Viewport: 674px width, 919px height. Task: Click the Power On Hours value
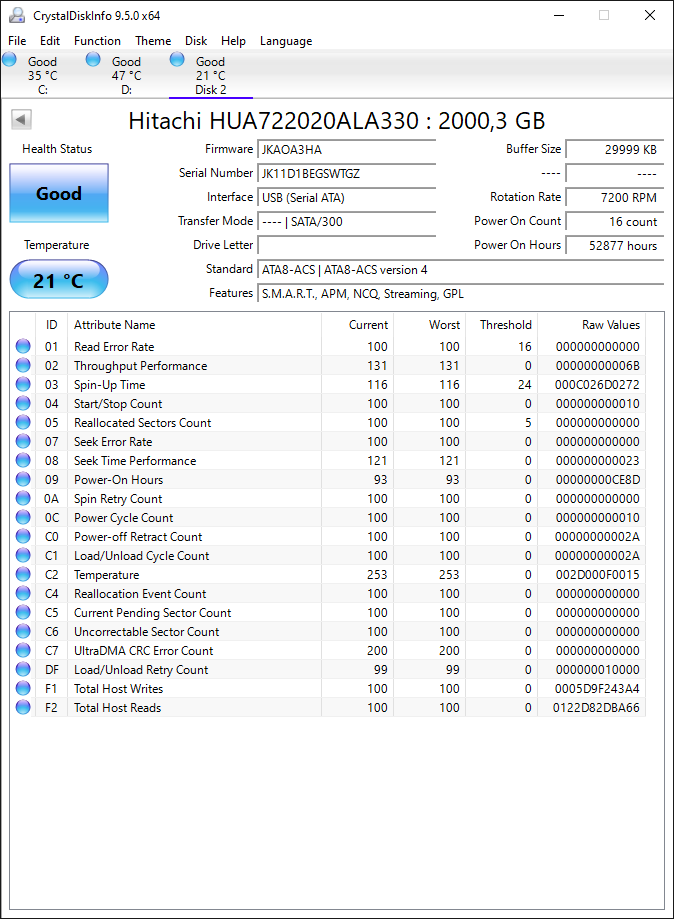point(615,246)
